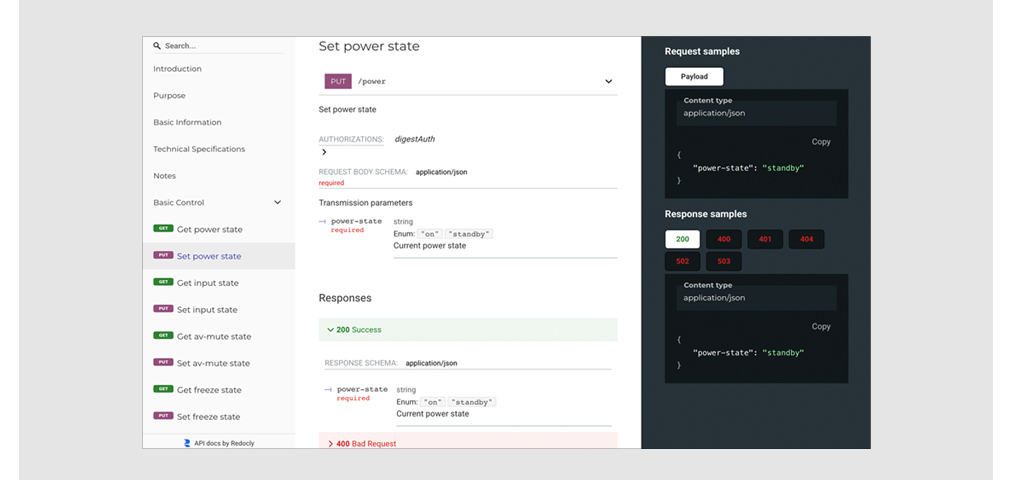
Task: Open the 503 response sample tab
Action: pos(723,262)
